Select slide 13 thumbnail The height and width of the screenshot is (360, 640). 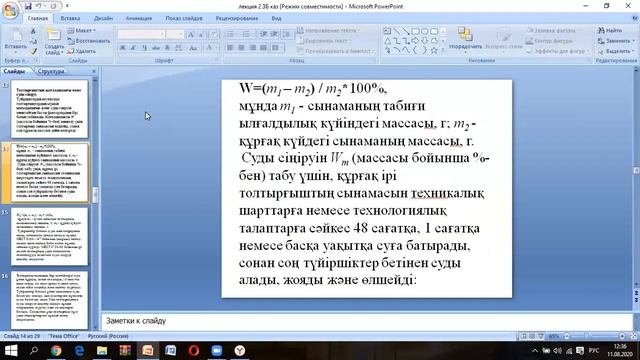coord(49,109)
